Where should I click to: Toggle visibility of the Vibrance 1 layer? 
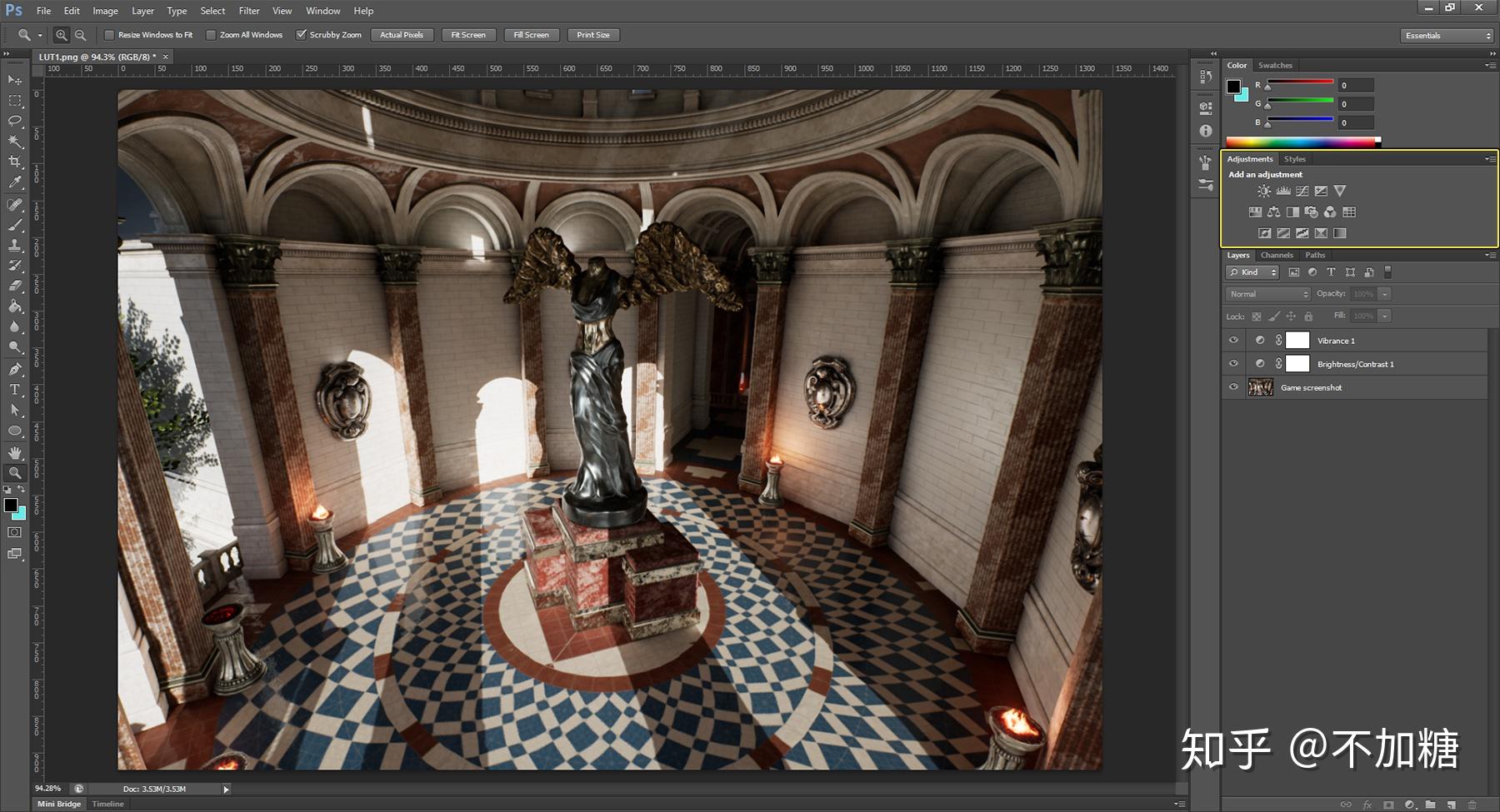[x=1234, y=340]
